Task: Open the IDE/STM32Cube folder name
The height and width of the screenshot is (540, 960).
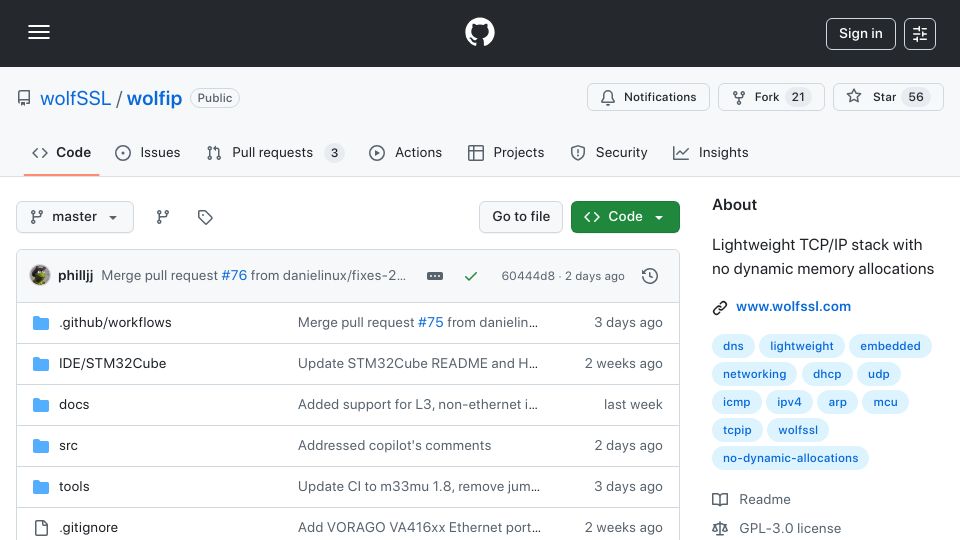Action: click(x=113, y=364)
